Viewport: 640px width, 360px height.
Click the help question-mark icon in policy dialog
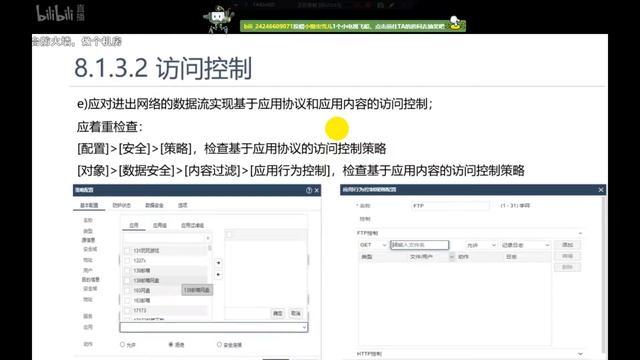point(309,190)
